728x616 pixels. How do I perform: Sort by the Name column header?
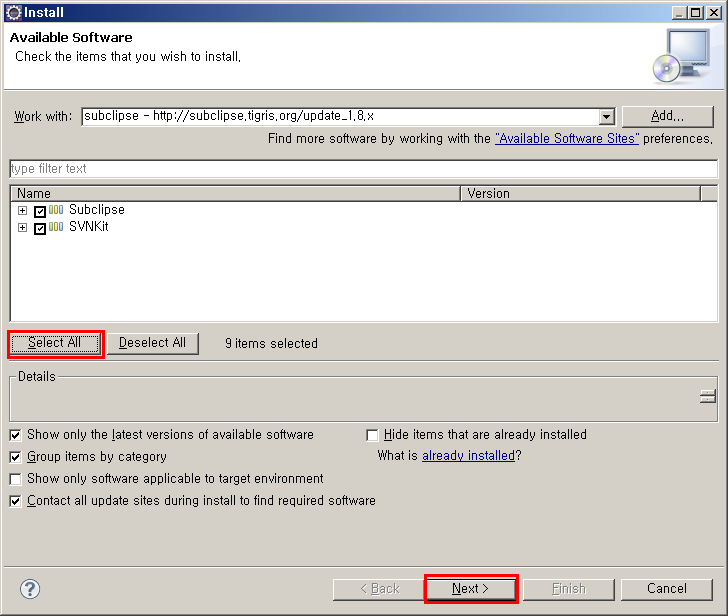235,194
